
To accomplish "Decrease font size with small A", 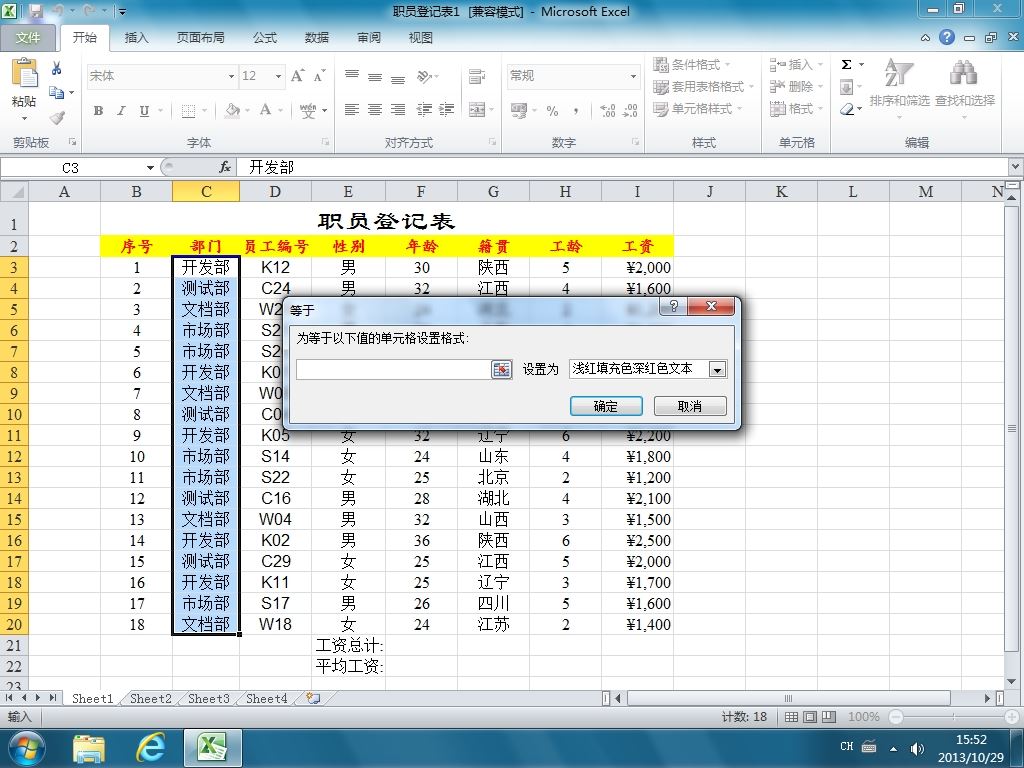I will [x=319, y=76].
